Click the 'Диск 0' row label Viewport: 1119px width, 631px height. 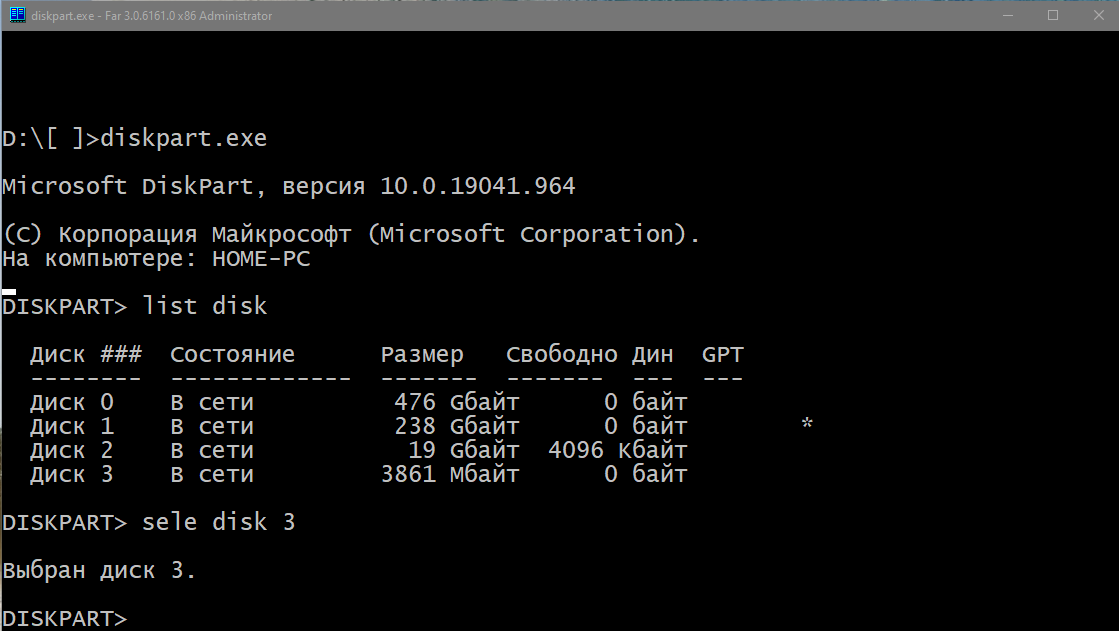(x=72, y=403)
